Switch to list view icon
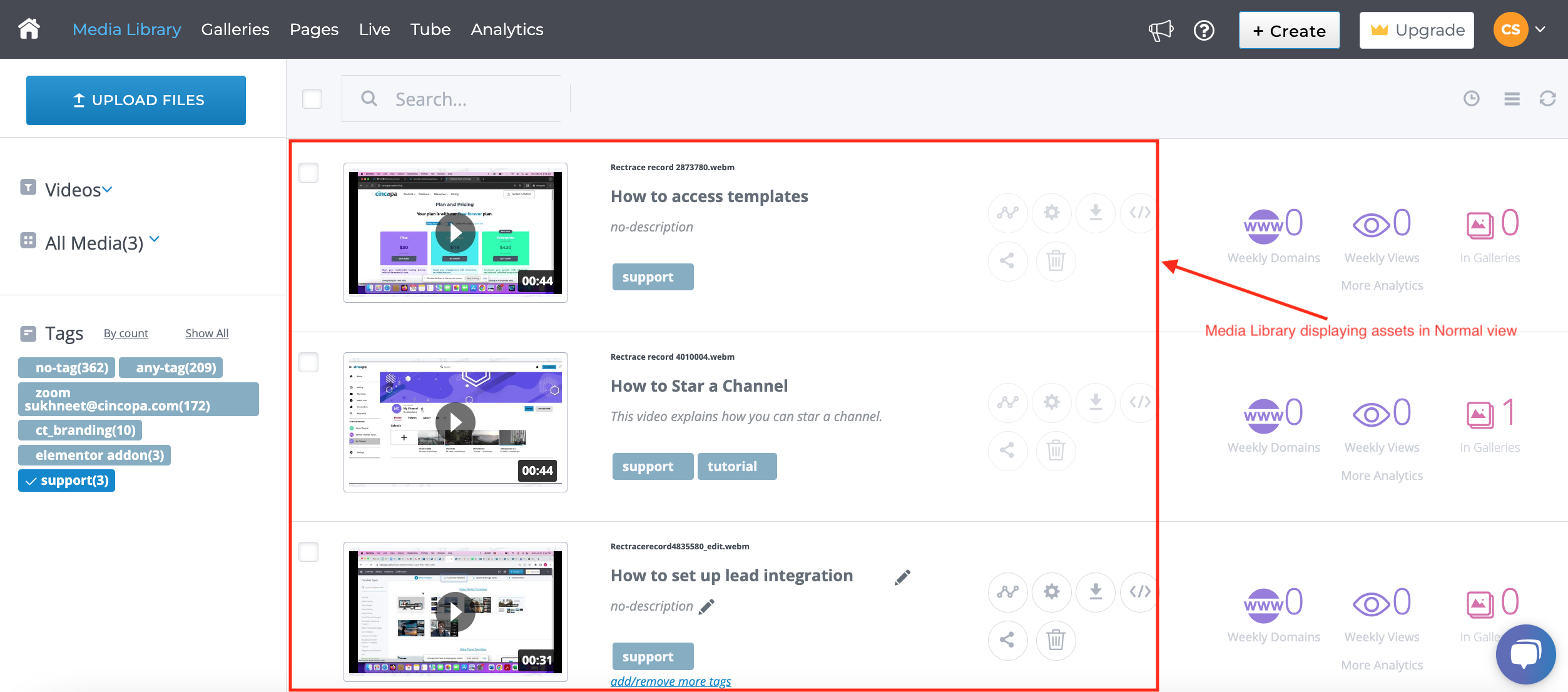This screenshot has width=1568, height=692. pyautogui.click(x=1512, y=99)
